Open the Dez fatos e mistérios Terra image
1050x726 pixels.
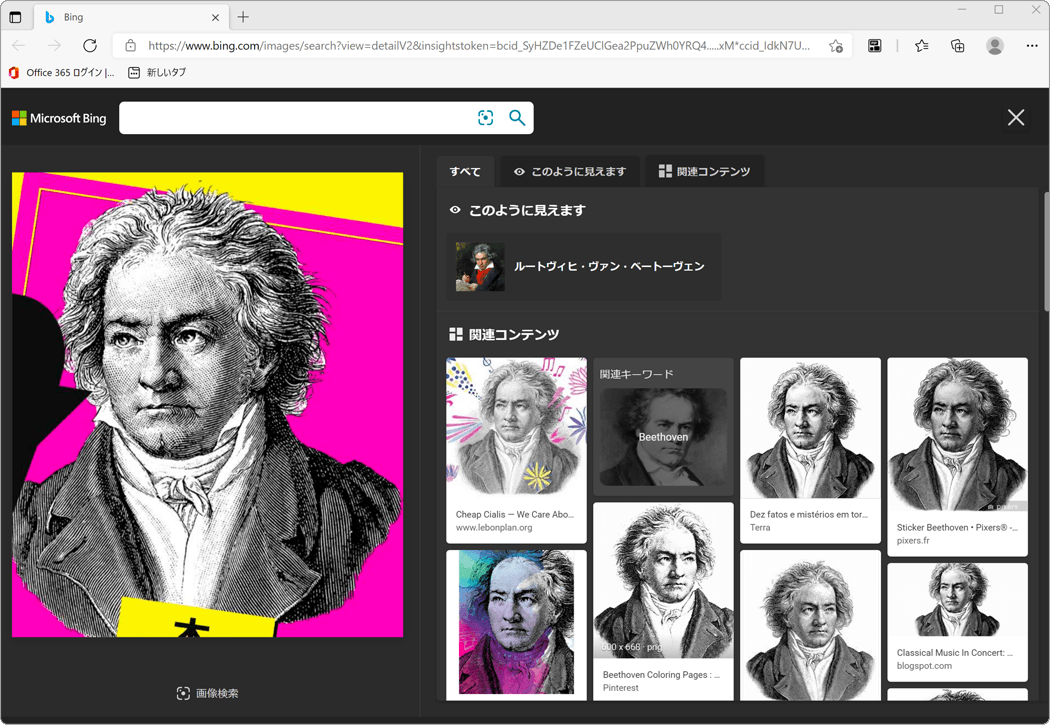(x=810, y=450)
